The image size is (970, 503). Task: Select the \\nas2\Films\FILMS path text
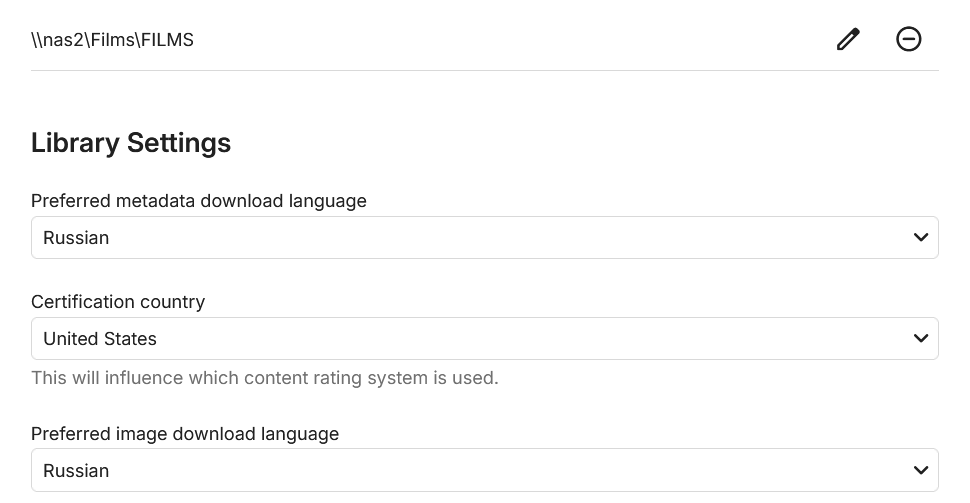point(112,40)
